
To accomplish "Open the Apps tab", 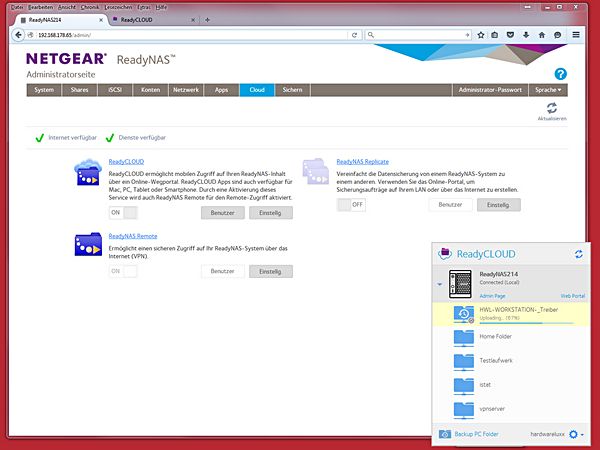I will pyautogui.click(x=222, y=90).
